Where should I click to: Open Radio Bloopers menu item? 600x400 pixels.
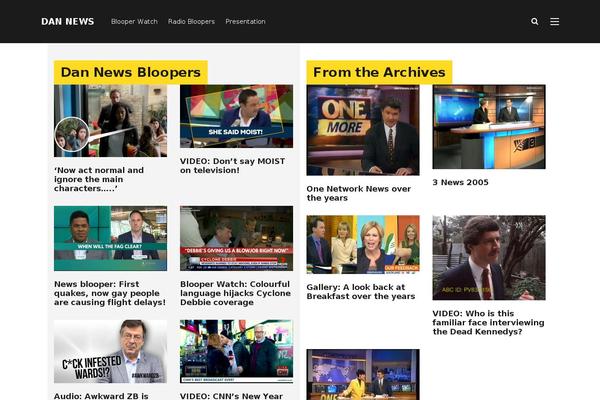click(x=191, y=21)
